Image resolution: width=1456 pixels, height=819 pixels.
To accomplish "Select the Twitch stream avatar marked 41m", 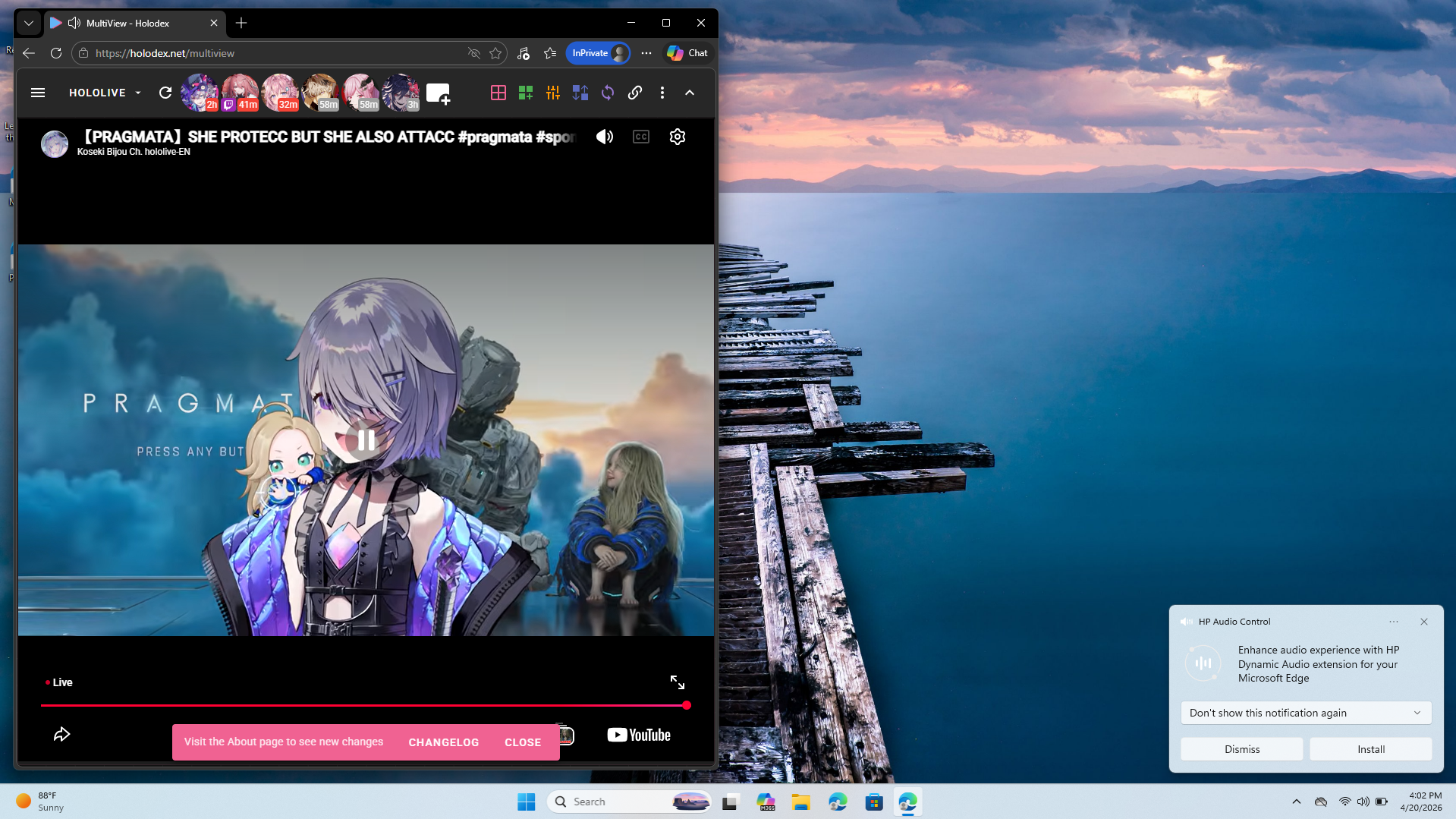I will click(240, 93).
